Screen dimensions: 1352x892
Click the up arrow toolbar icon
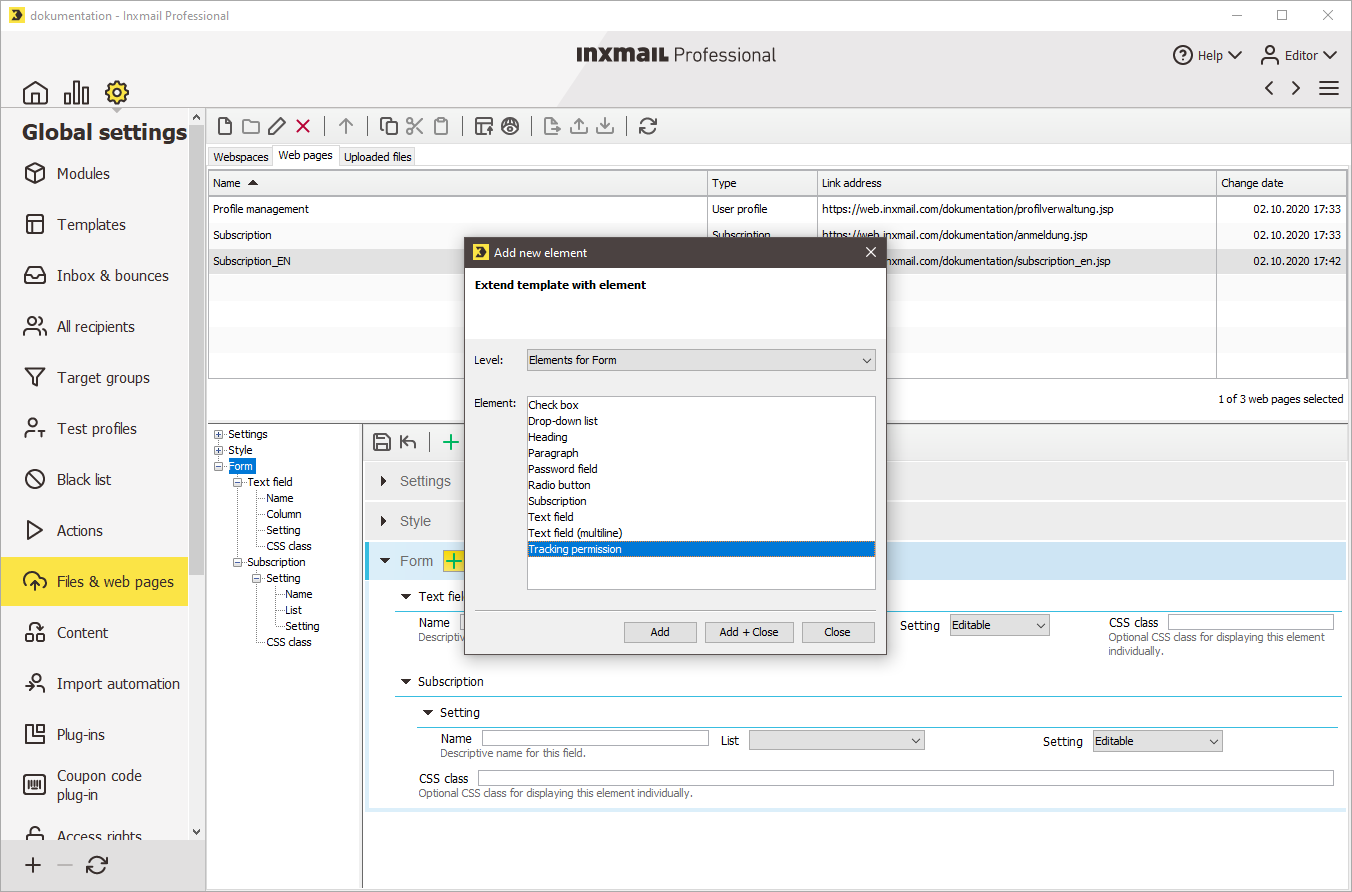tap(346, 126)
